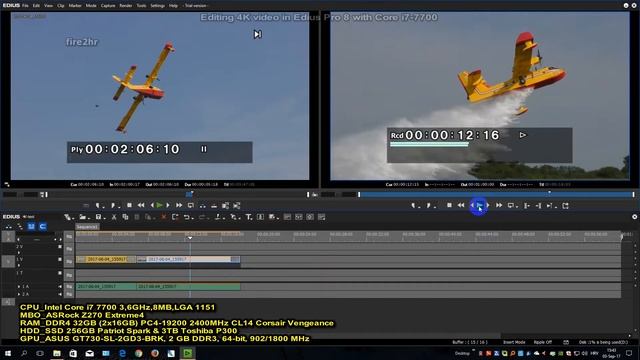This screenshot has height=360, width=640.
Task: Set Out point in the Recorder
Action: point(430,206)
